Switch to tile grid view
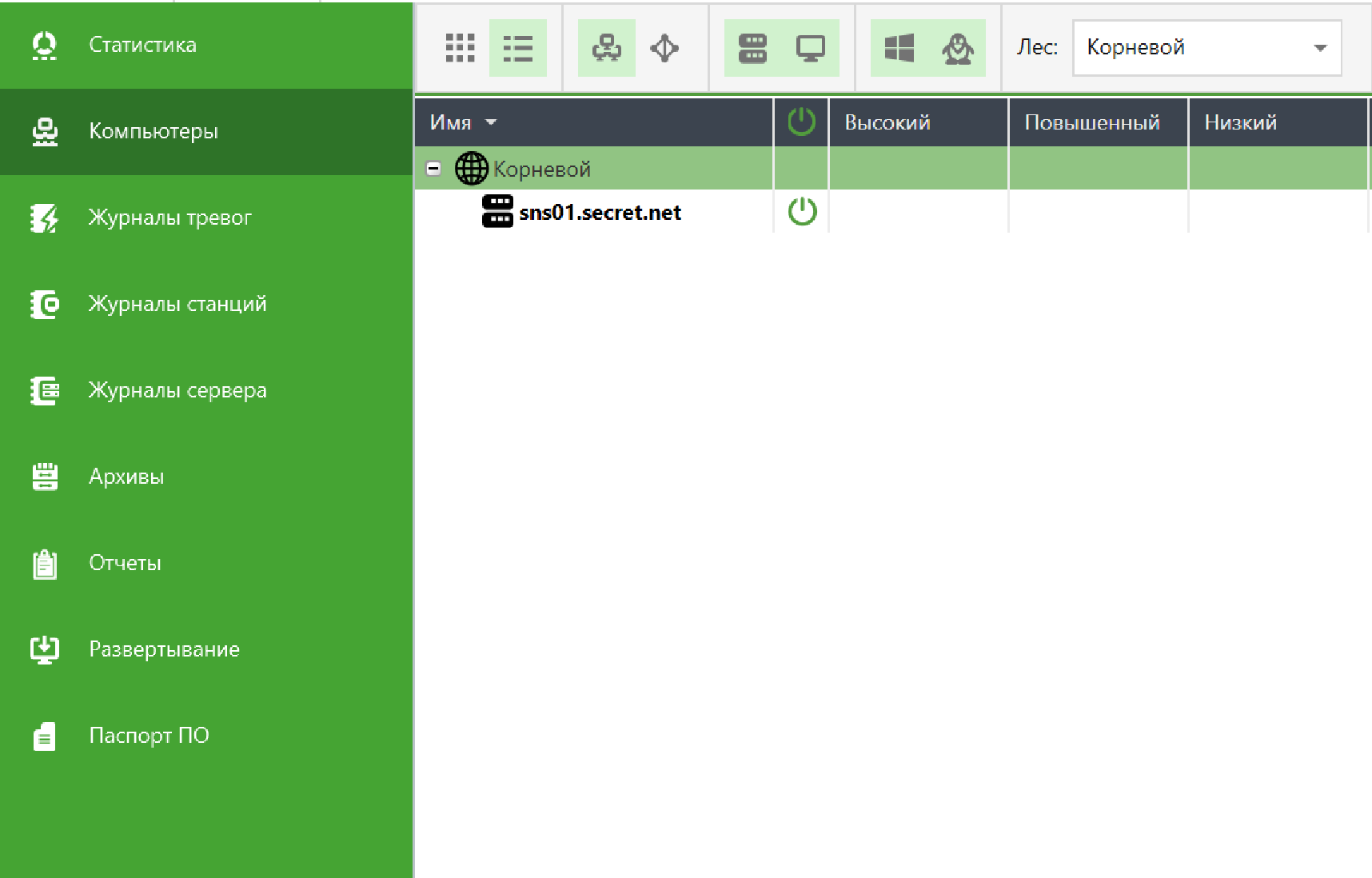The height and width of the screenshot is (878, 1372). pyautogui.click(x=460, y=48)
